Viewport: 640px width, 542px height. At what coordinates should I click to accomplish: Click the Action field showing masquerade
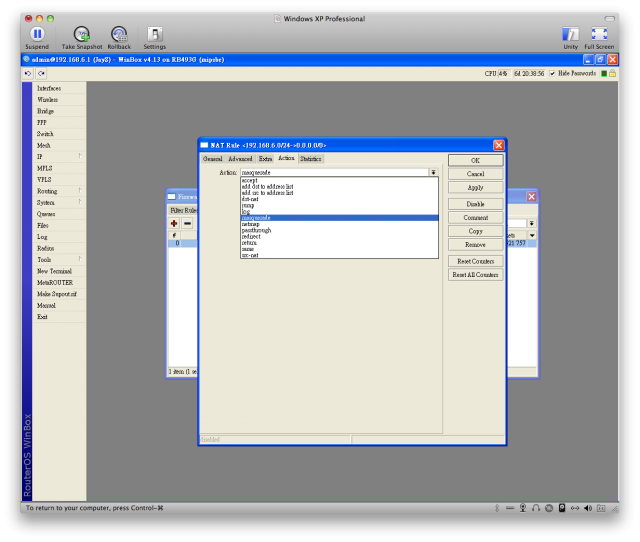pos(334,173)
